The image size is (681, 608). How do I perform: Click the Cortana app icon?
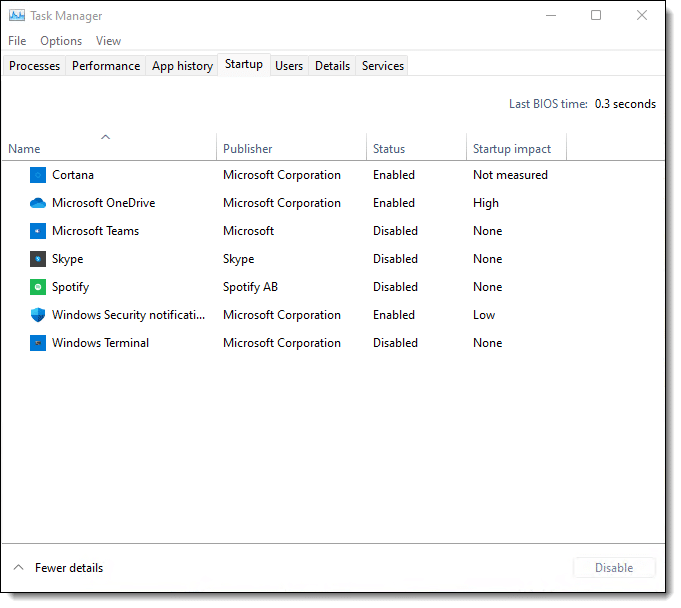coord(38,175)
